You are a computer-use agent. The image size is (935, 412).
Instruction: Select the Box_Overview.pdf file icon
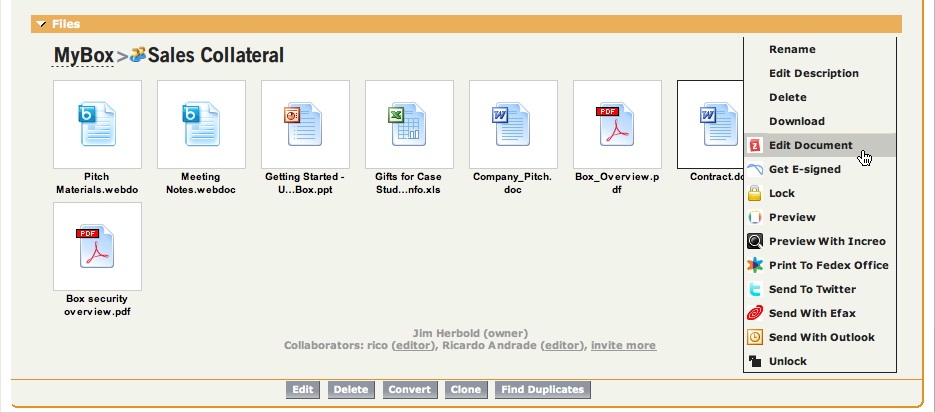(x=617, y=125)
